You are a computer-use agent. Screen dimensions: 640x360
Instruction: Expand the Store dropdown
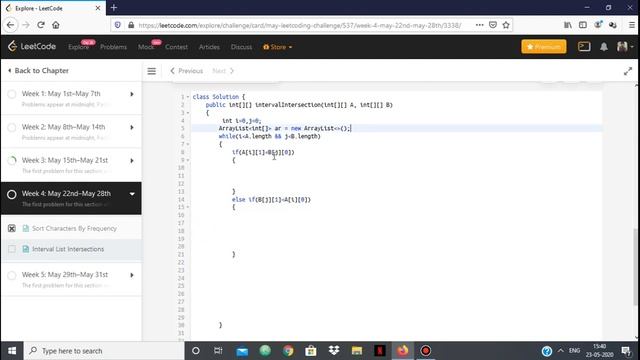[x=278, y=47]
